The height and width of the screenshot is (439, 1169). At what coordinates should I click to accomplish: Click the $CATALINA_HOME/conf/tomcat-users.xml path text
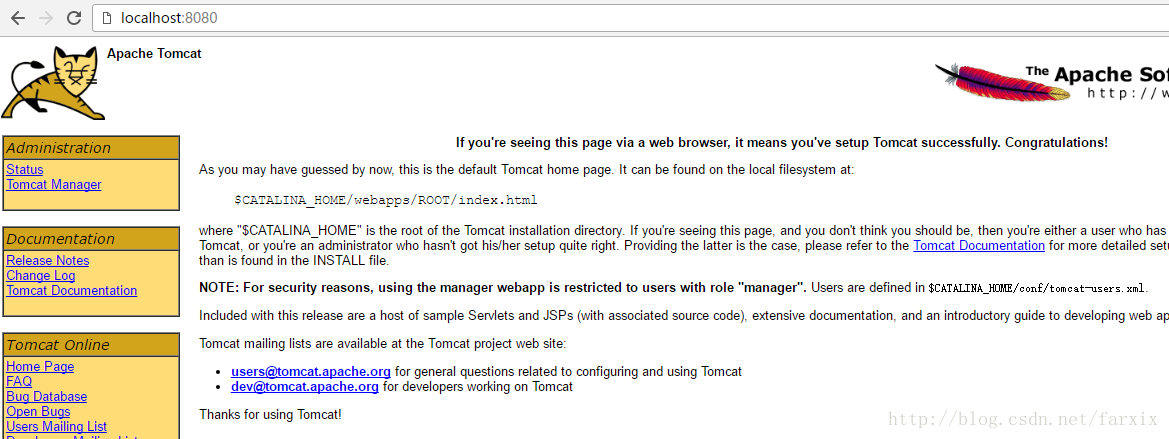click(x=1037, y=288)
